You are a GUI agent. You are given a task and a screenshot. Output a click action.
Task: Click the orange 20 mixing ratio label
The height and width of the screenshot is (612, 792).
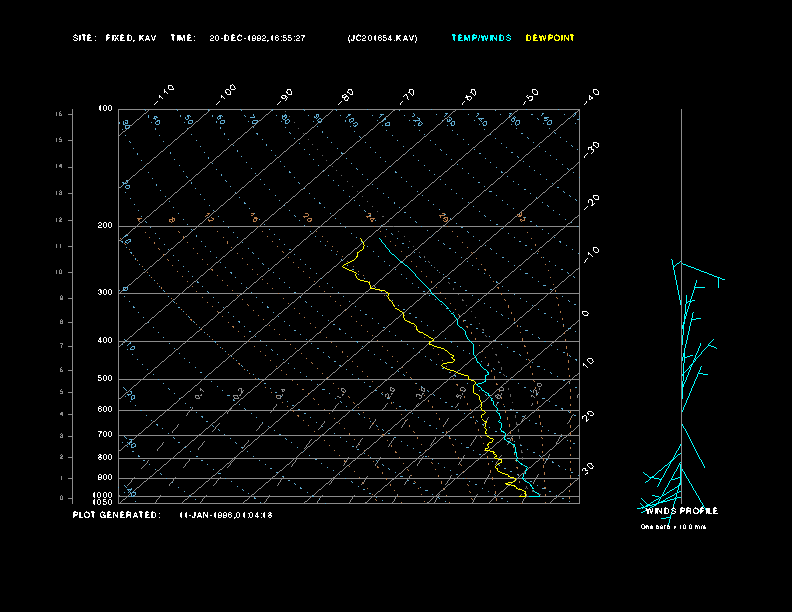(308, 218)
